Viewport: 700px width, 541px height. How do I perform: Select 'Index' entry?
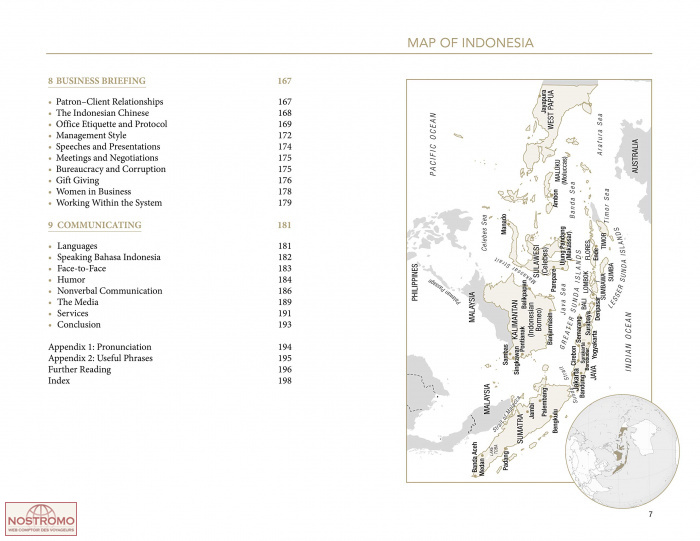click(59, 380)
